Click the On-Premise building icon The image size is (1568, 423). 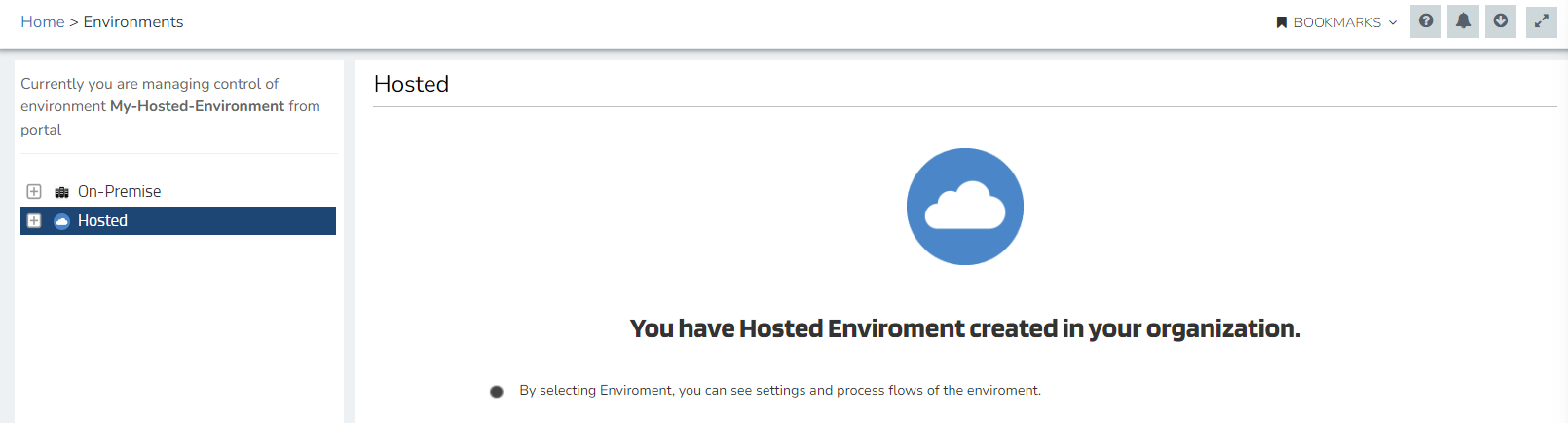pyautogui.click(x=61, y=192)
